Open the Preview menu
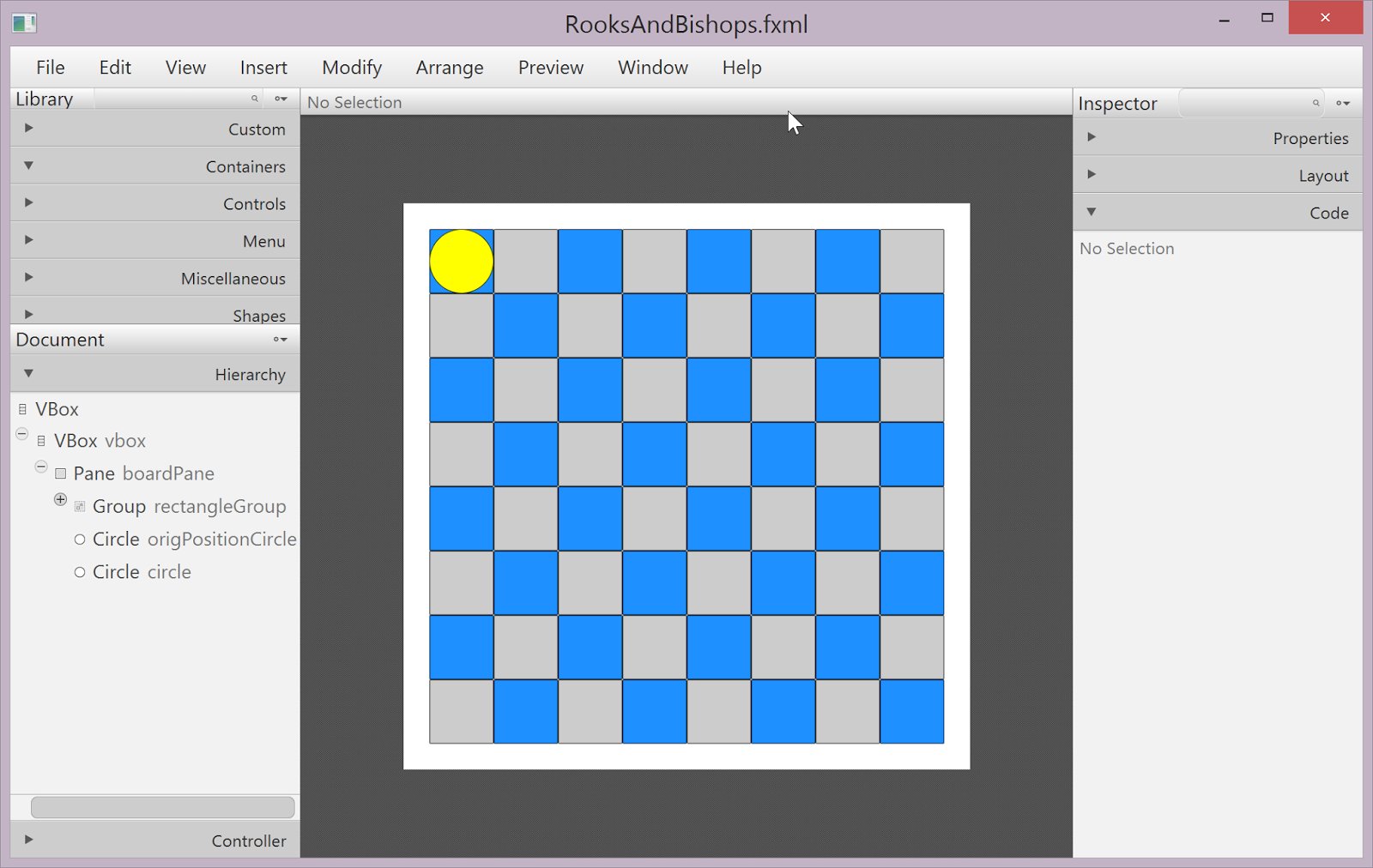The width and height of the screenshot is (1373, 868). pyautogui.click(x=550, y=67)
